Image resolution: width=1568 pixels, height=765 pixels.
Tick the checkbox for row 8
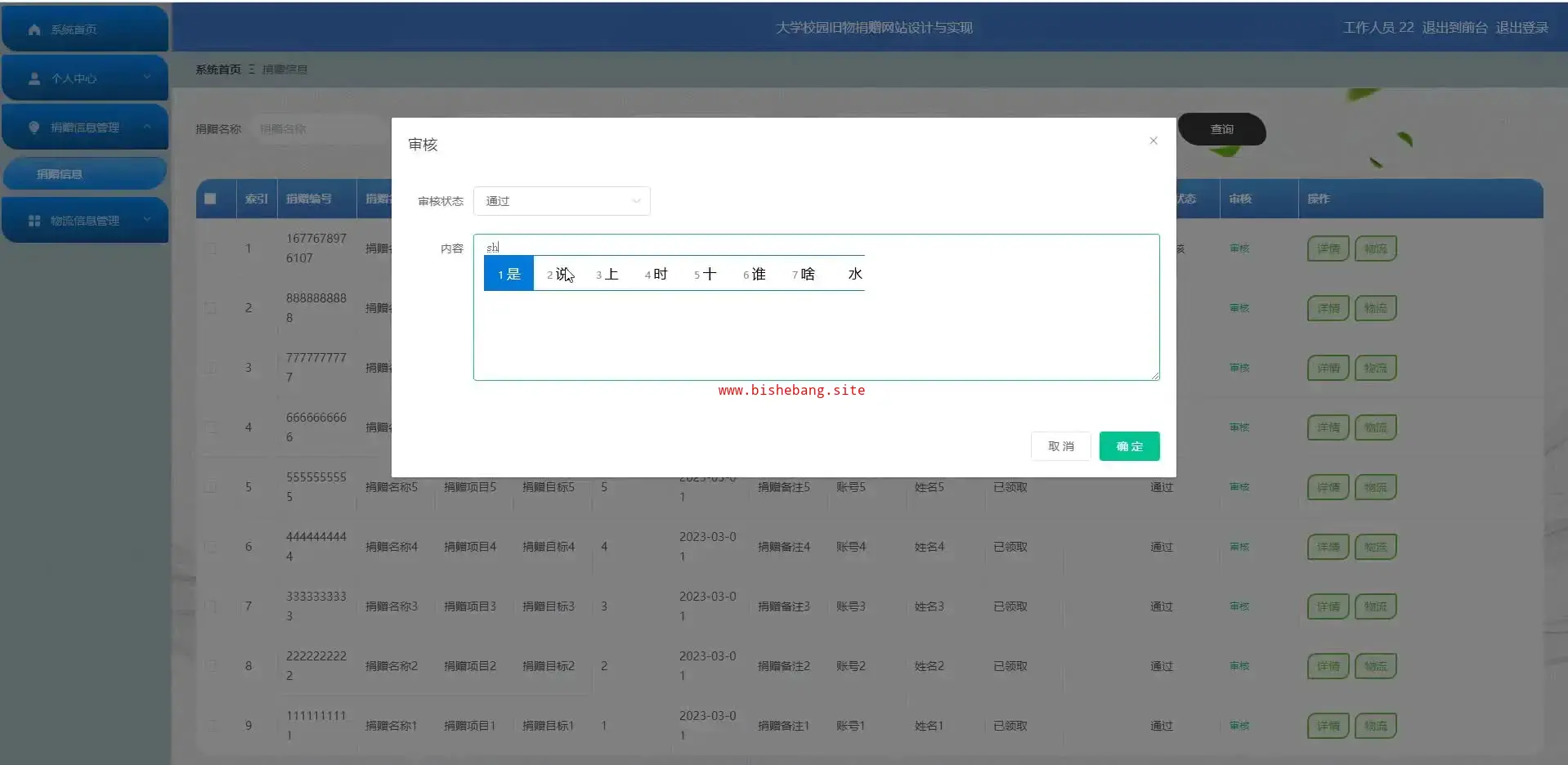click(211, 666)
